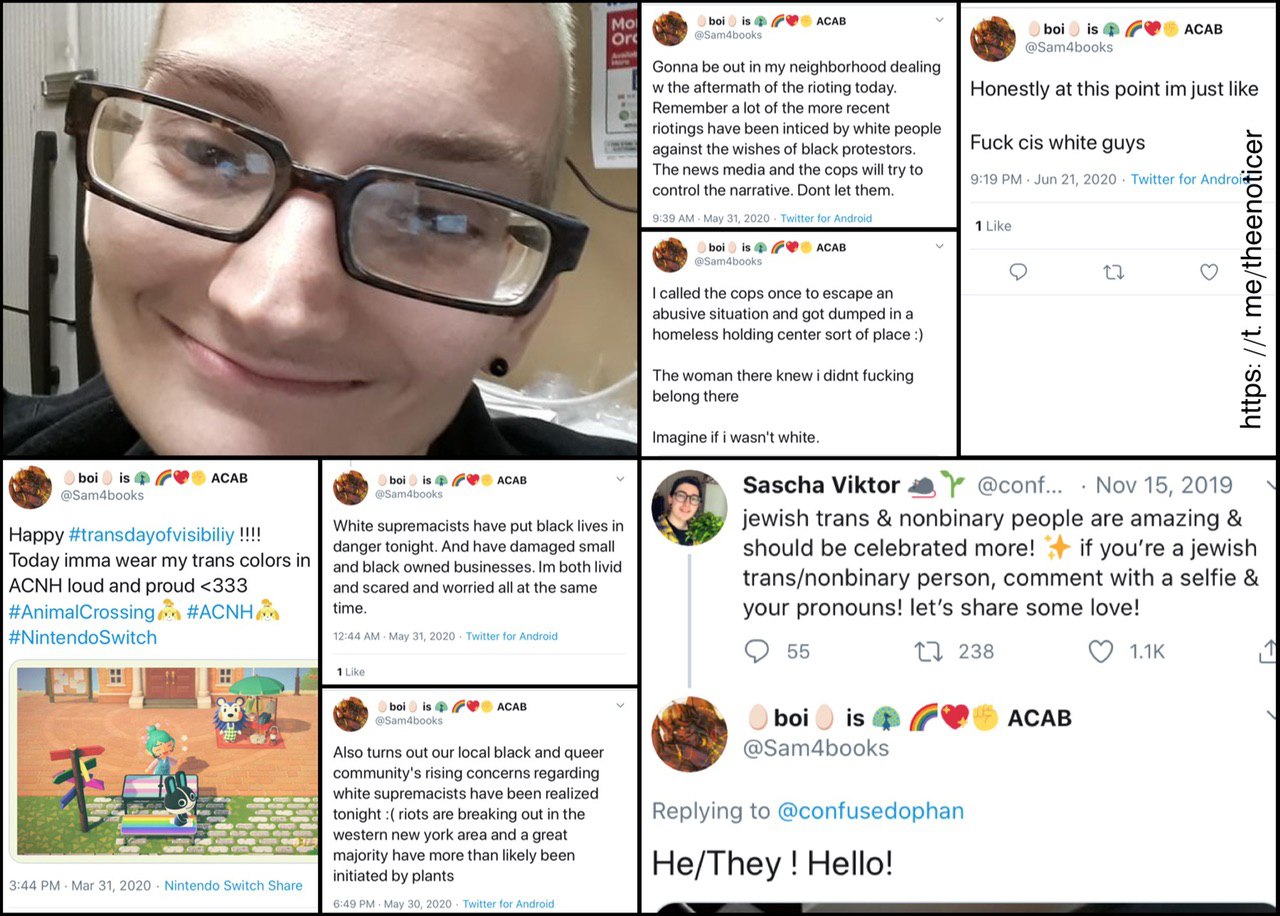Open the chevron menu on the 6:49 PM May 30 tweet
Screen dimensions: 1280x916
620,705
